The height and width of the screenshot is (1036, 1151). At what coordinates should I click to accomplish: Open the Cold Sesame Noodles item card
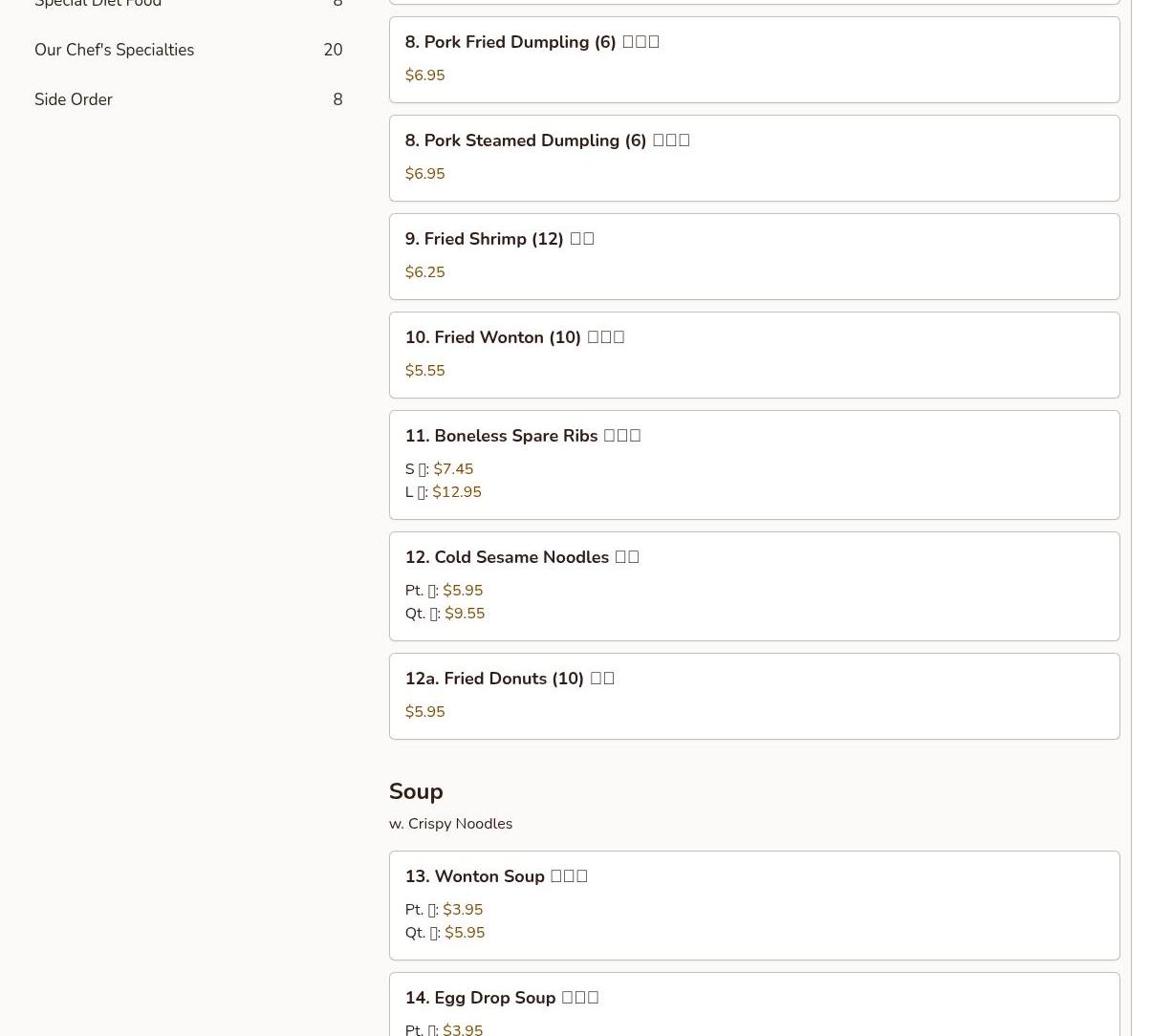[754, 586]
